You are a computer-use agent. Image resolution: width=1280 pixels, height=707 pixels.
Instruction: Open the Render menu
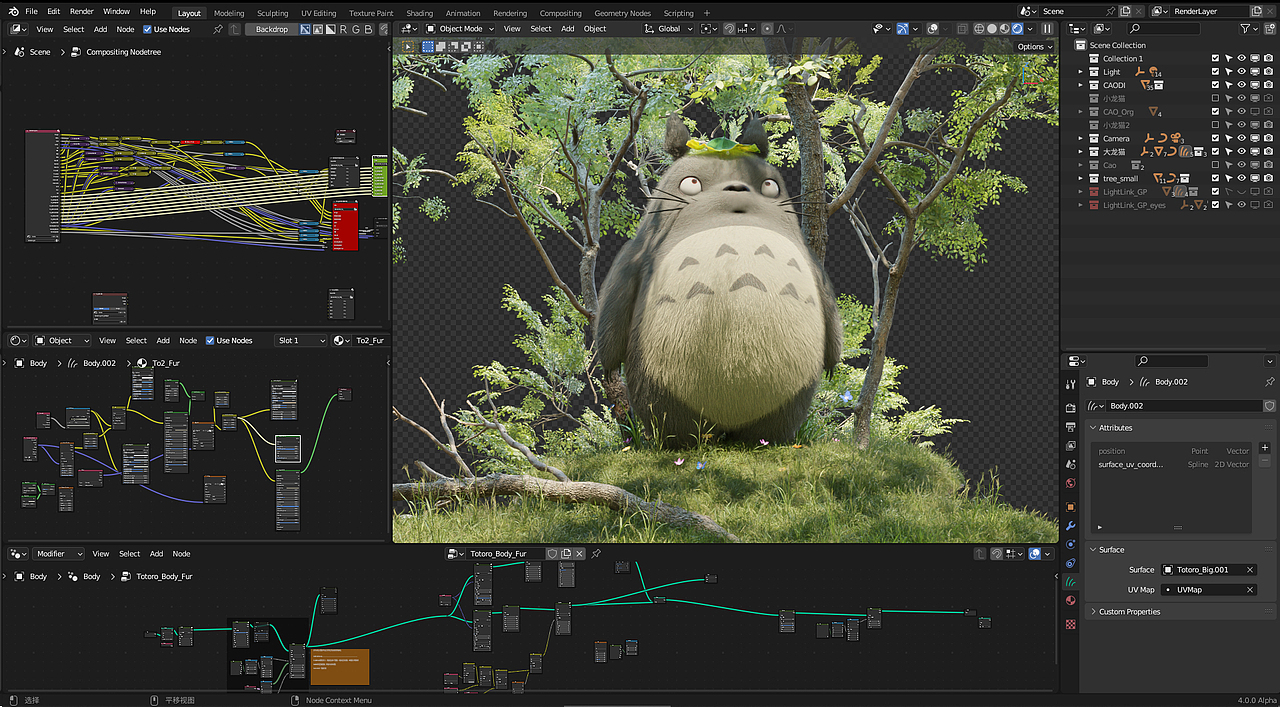[x=82, y=11]
